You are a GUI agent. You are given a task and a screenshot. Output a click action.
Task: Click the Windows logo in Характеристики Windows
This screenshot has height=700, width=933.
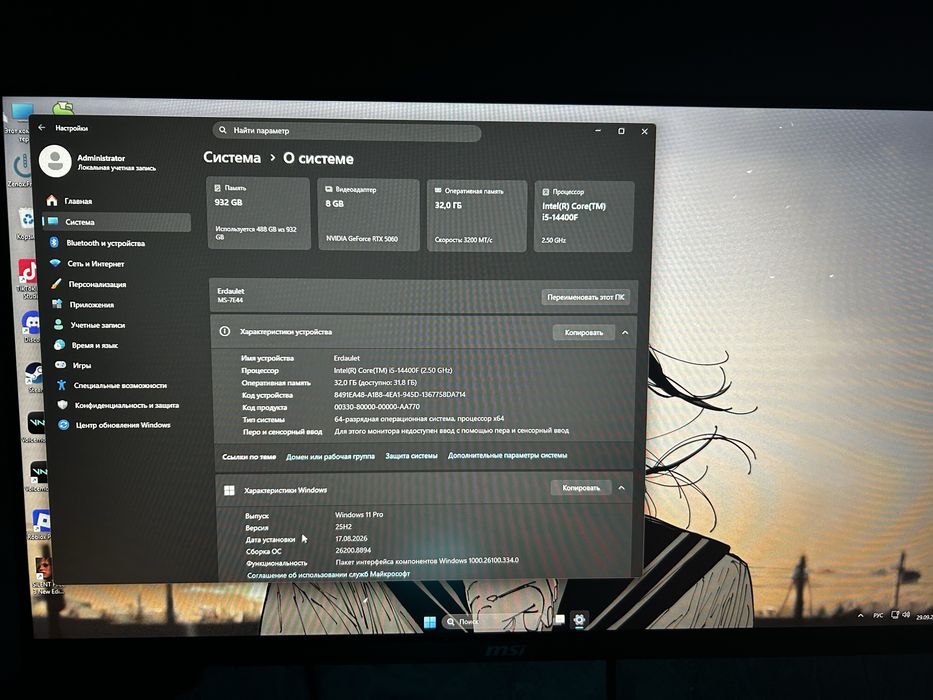coord(229,490)
